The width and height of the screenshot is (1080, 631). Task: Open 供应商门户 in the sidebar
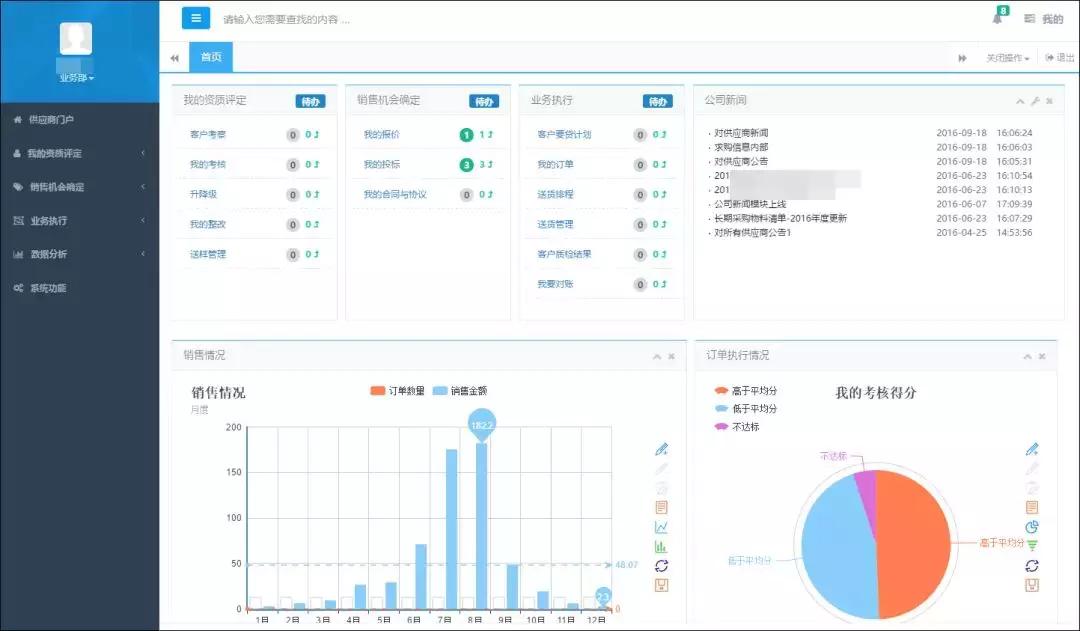[x=79, y=120]
